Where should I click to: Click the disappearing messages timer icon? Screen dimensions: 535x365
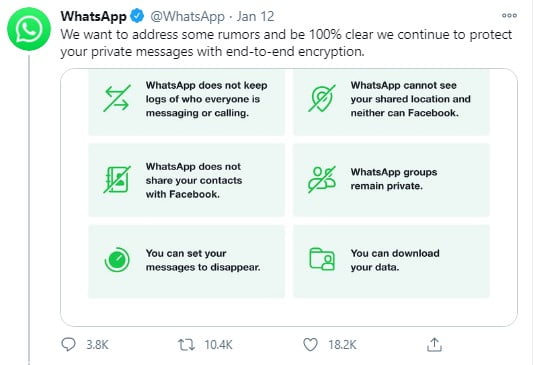tap(117, 260)
